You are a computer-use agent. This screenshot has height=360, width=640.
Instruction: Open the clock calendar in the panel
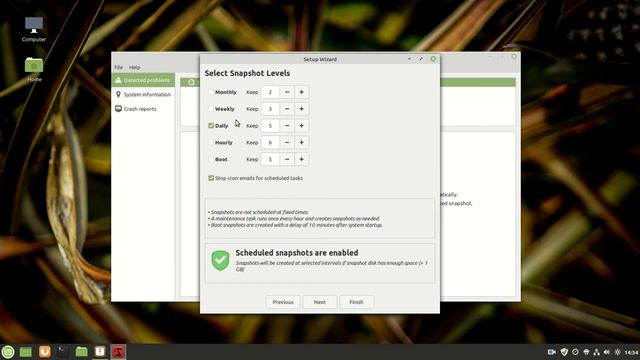pyautogui.click(x=631, y=352)
